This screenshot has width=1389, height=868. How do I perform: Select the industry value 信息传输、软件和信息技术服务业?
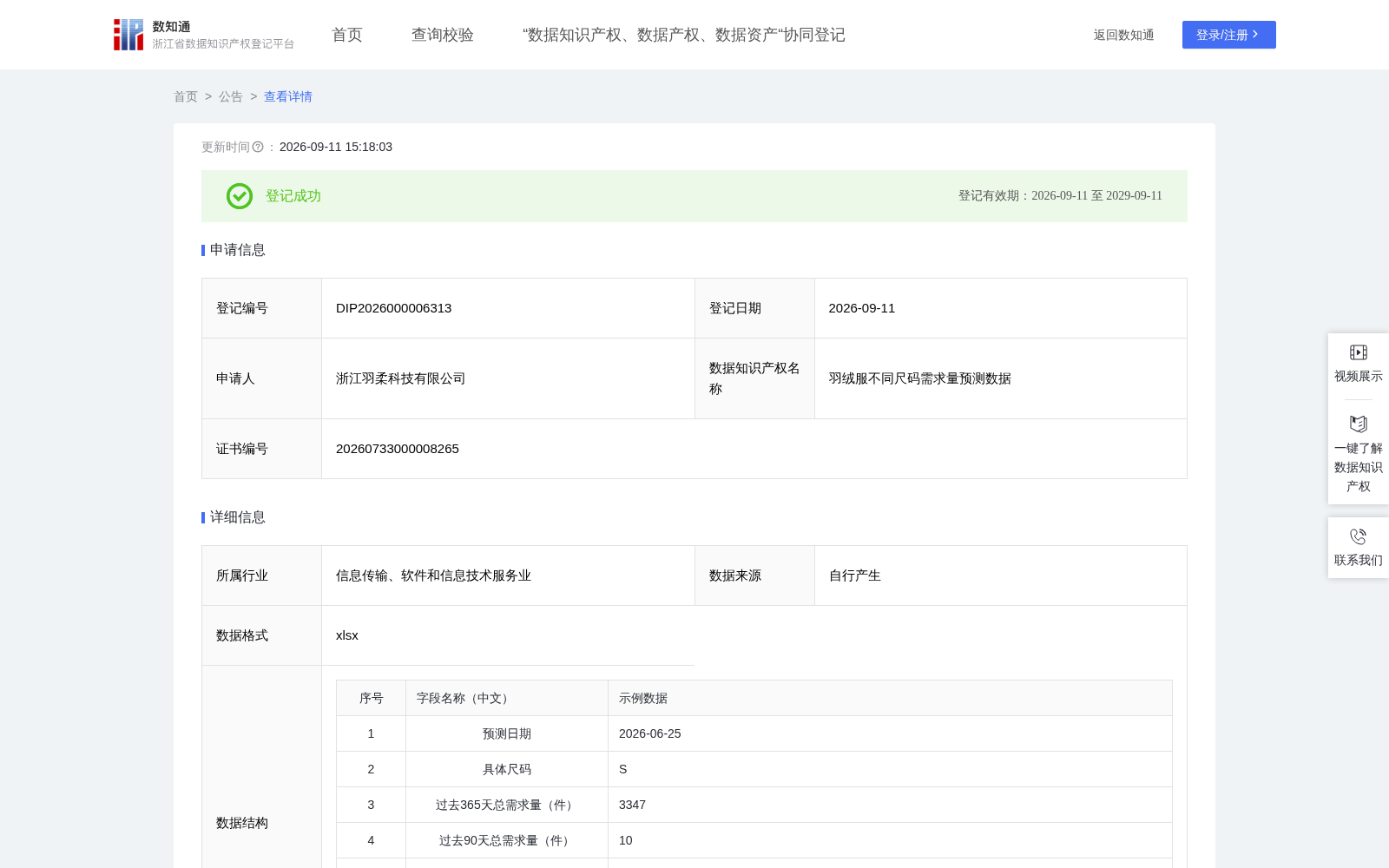click(433, 575)
